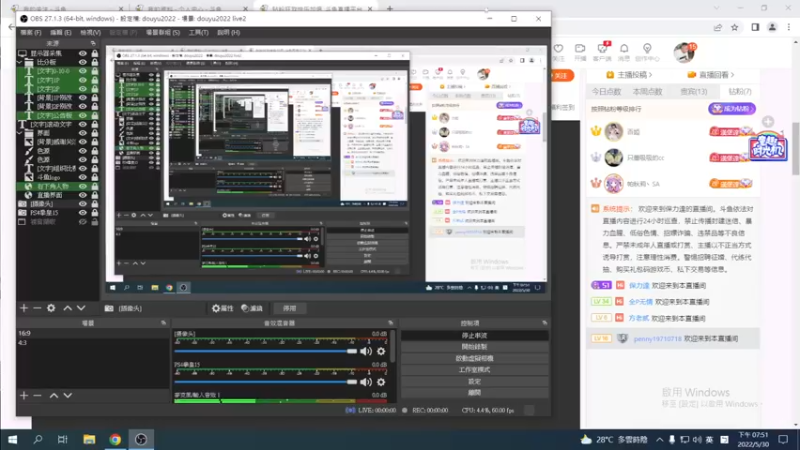Image resolution: width=800 pixels, height=450 pixels.
Task: Toggle lock on [文字]滾動文字 source
Action: tap(94, 124)
